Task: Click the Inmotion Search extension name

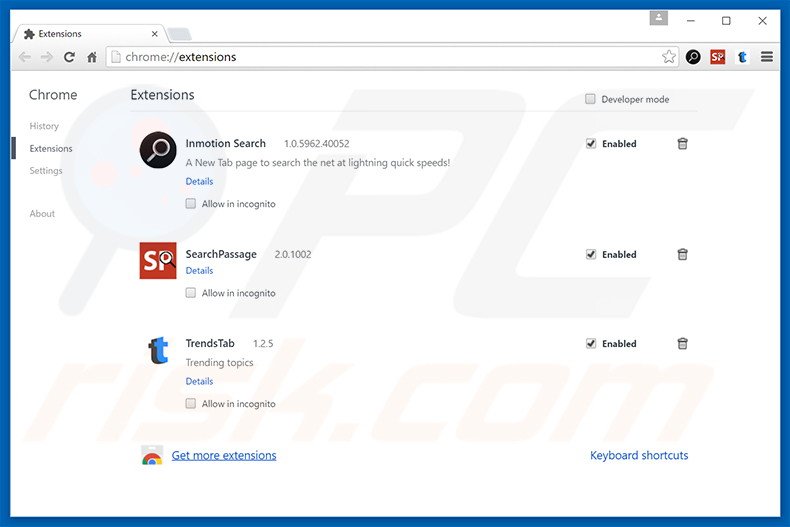Action: tap(225, 144)
